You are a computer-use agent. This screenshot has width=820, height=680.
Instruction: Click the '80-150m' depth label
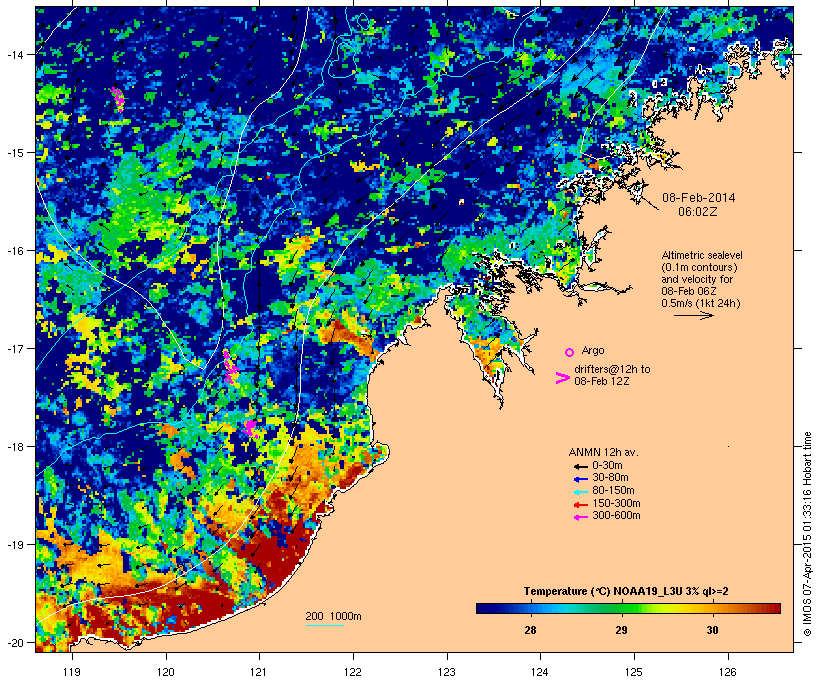(613, 491)
